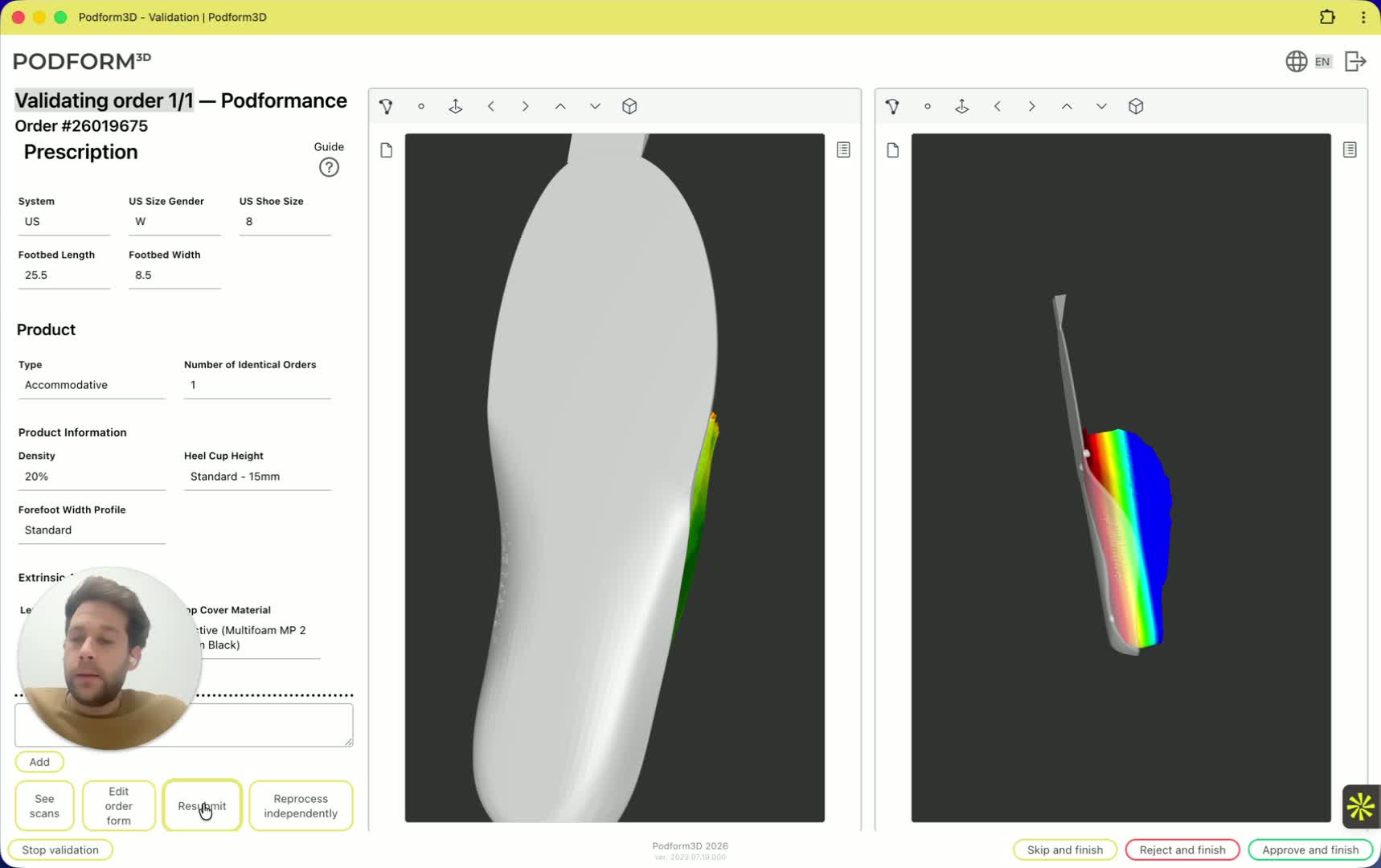Click the See scans button
The width and height of the screenshot is (1381, 868).
(45, 805)
